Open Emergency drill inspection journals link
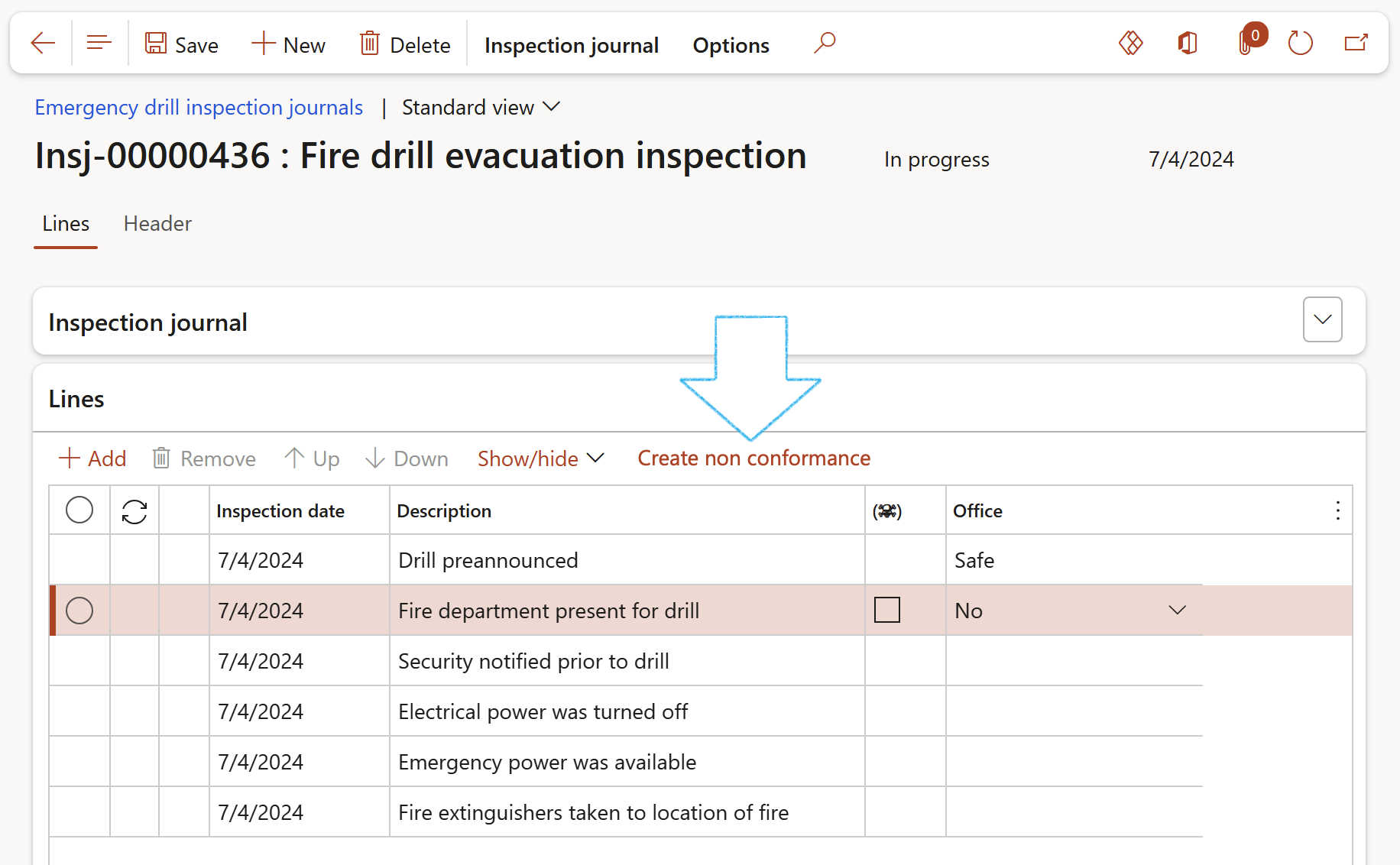Image resolution: width=1400 pixels, height=865 pixels. (199, 108)
